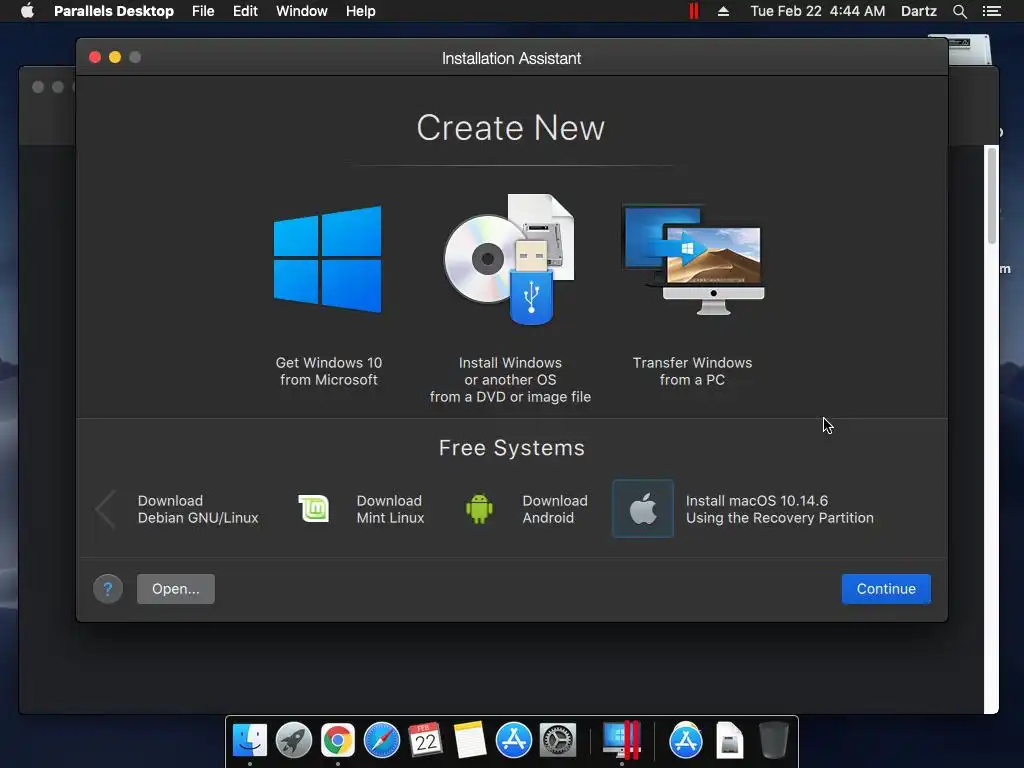Close the Installation Assistant window
Viewport: 1024px width, 768px height.
click(95, 57)
